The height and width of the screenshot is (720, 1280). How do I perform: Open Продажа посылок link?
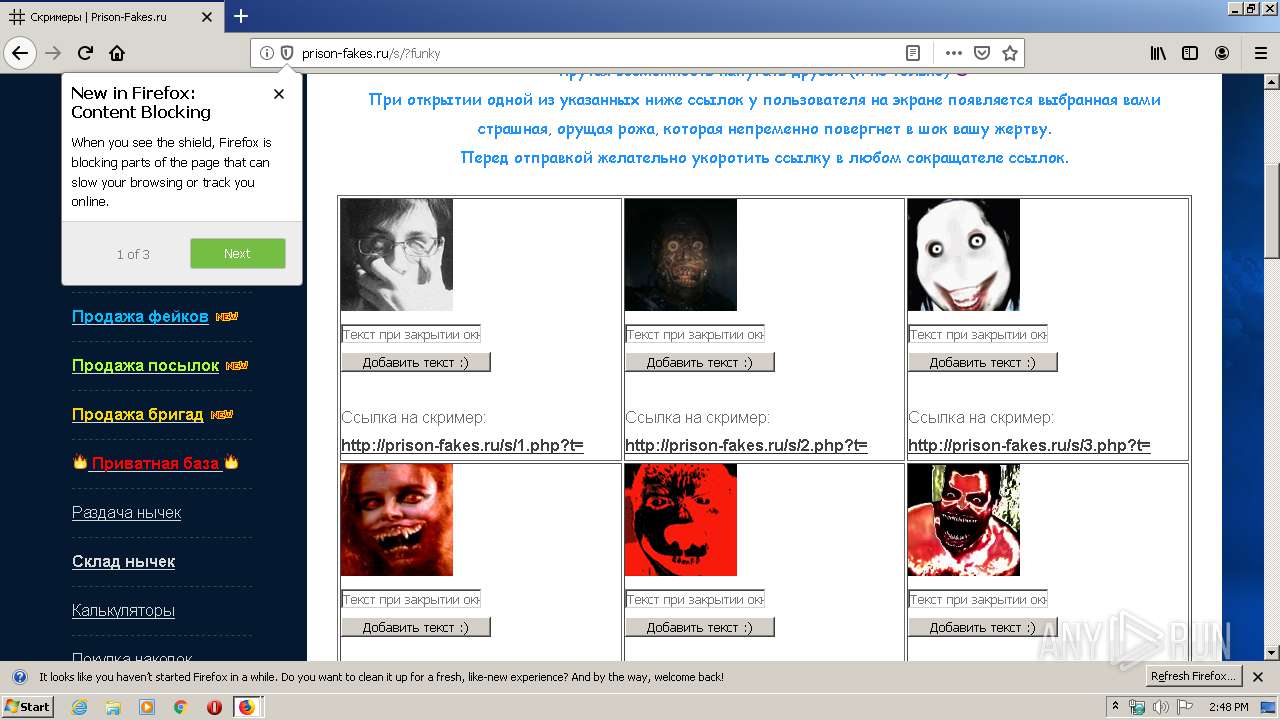(145, 365)
